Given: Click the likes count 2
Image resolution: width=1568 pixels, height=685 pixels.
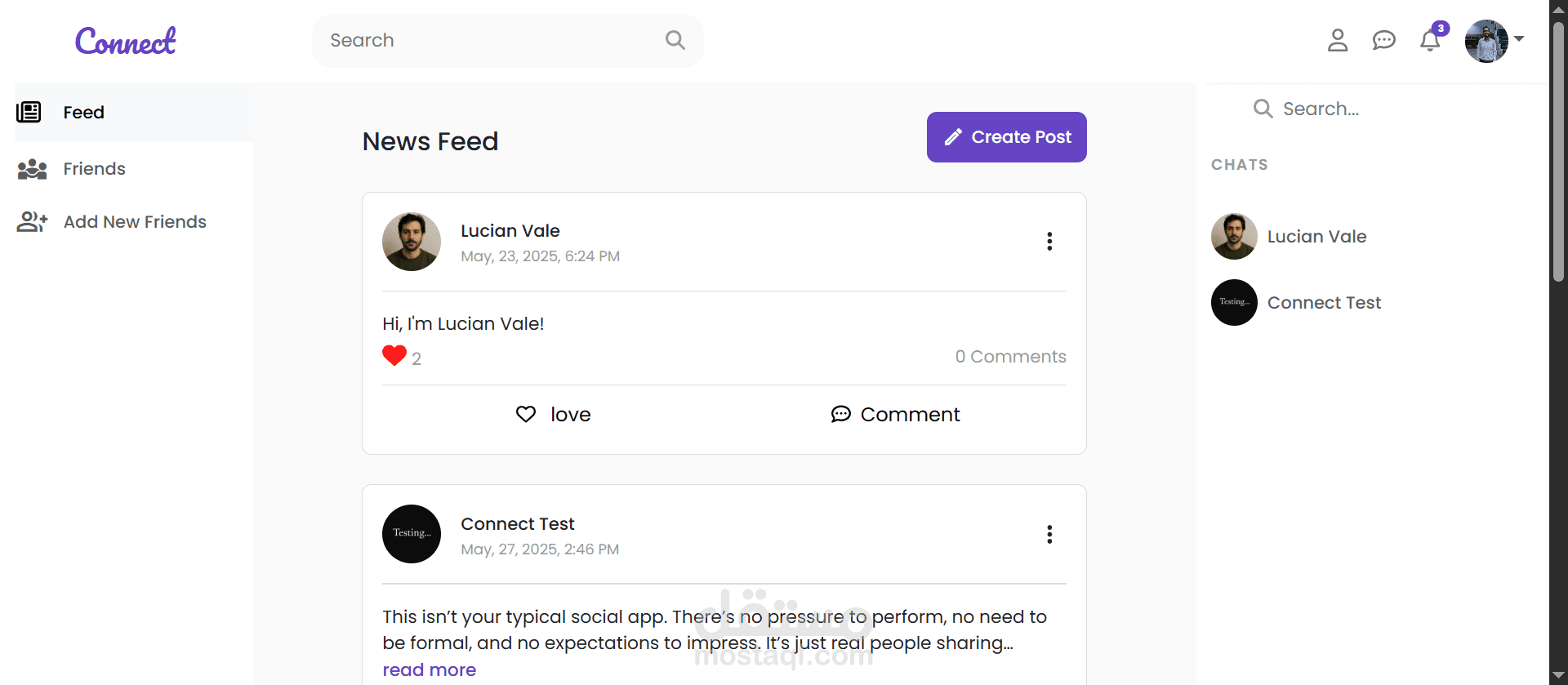Looking at the screenshot, I should click(416, 359).
